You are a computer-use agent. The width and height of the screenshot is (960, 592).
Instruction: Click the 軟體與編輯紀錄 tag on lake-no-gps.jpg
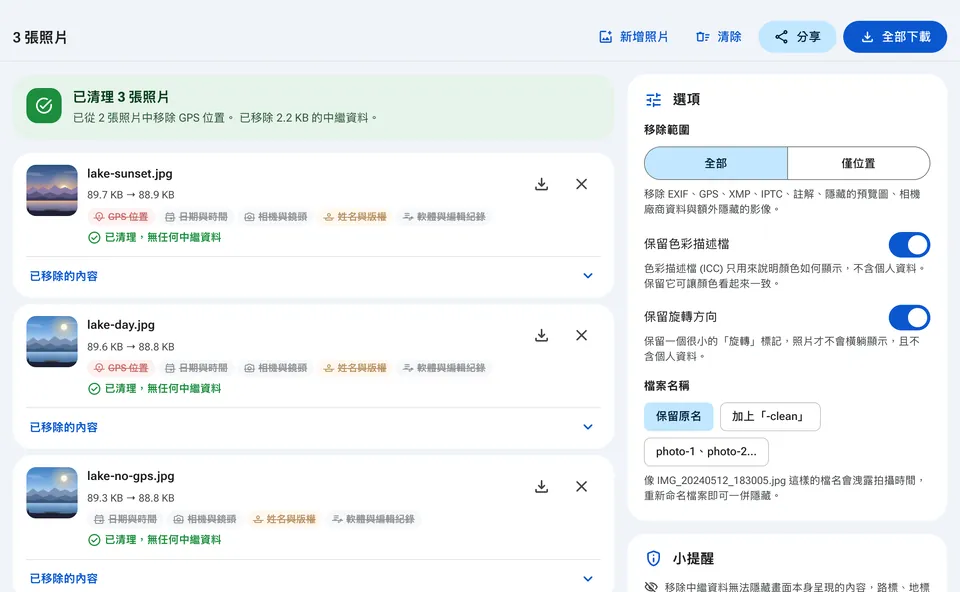(373, 519)
